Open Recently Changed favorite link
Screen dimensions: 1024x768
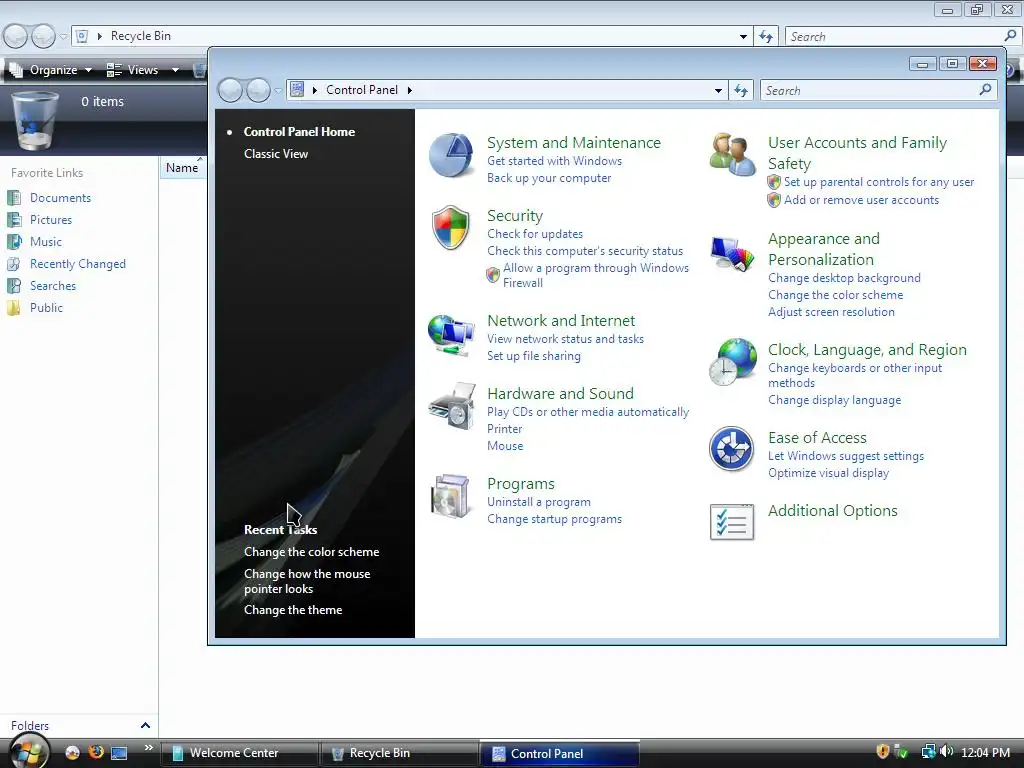point(78,264)
